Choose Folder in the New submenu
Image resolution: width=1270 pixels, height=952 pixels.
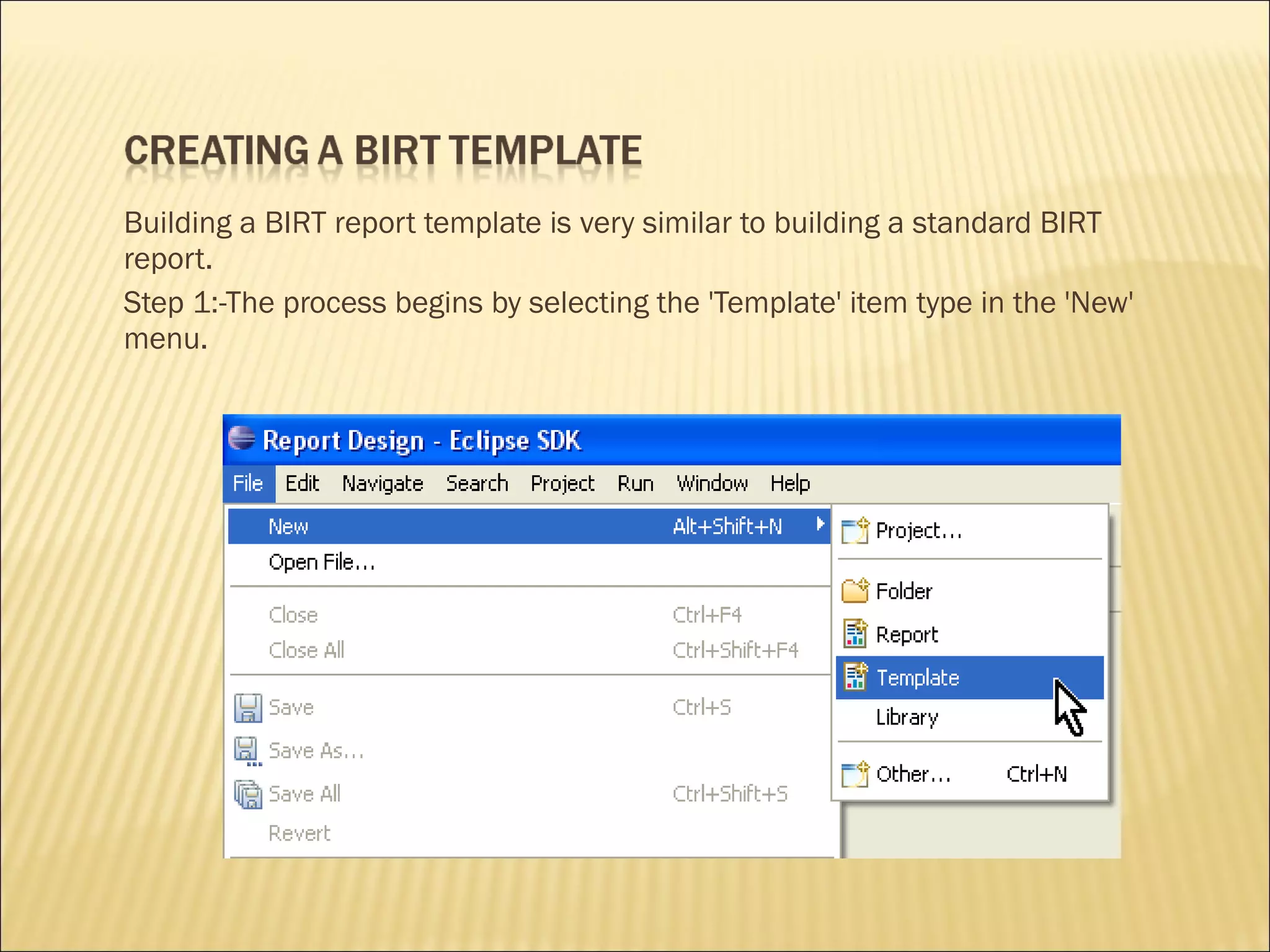point(970,591)
